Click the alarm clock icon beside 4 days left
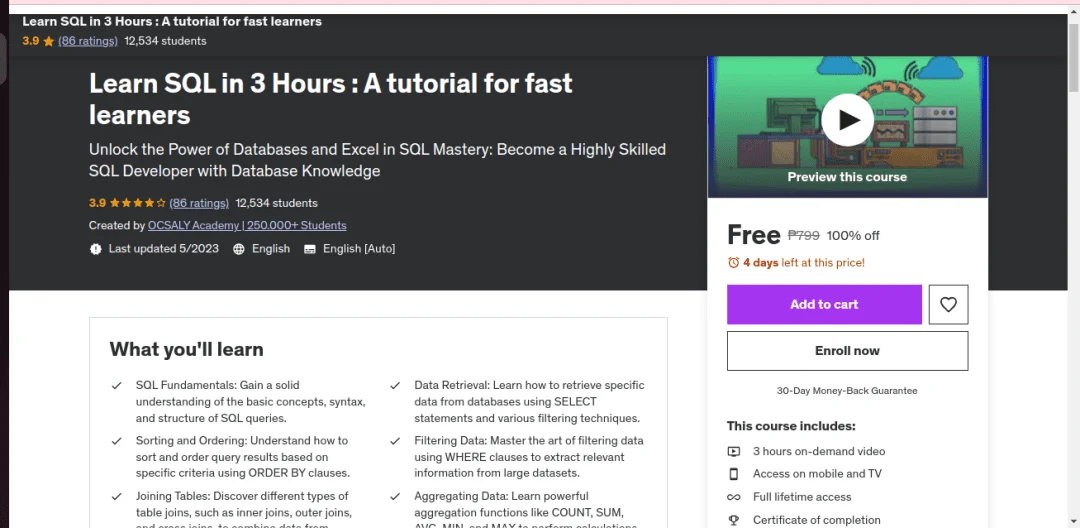 [734, 262]
